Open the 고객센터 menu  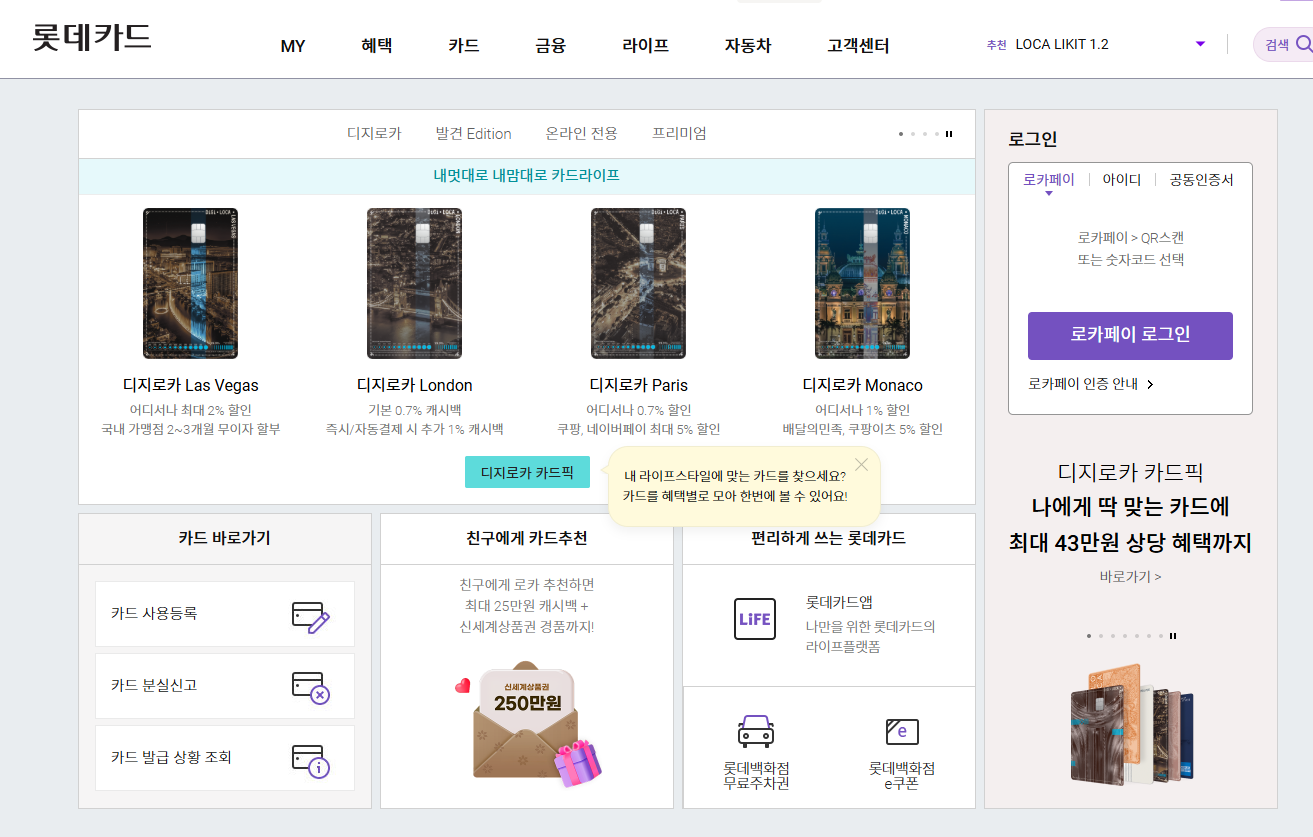(x=858, y=45)
